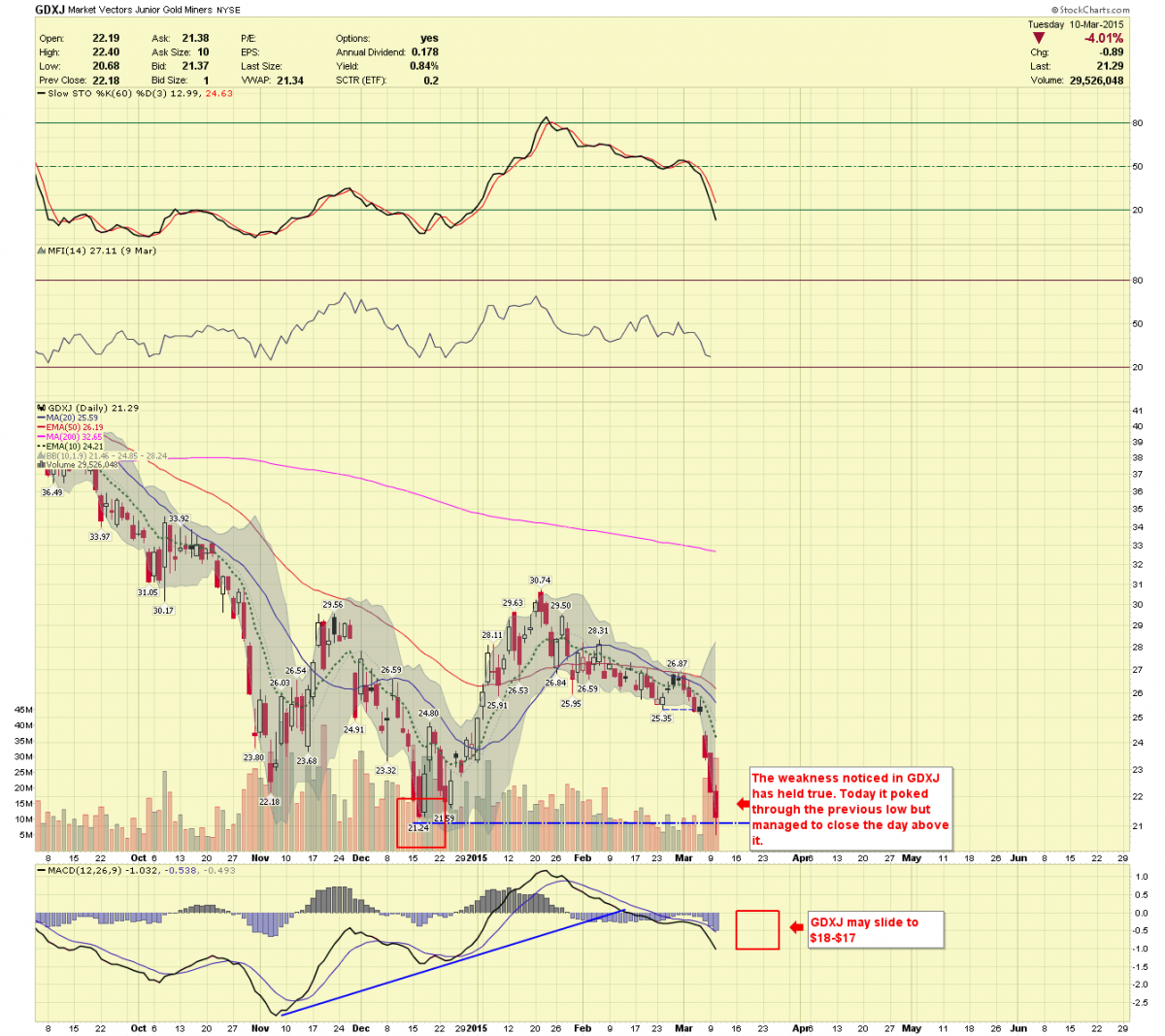Viewport: 1165px width, 1036px height.
Task: Select the 24.91 price label
Action: [x=353, y=729]
